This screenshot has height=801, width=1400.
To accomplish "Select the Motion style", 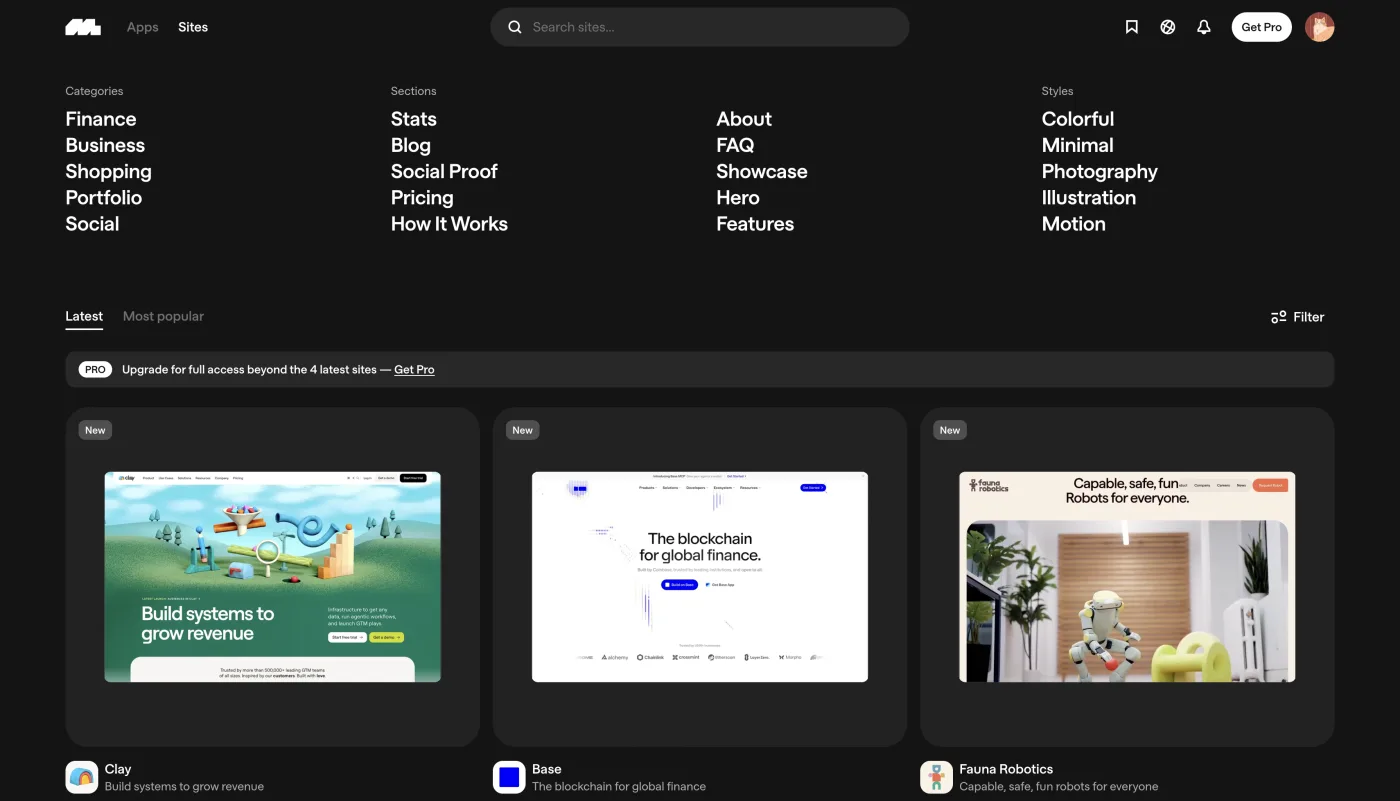I will (x=1074, y=224).
